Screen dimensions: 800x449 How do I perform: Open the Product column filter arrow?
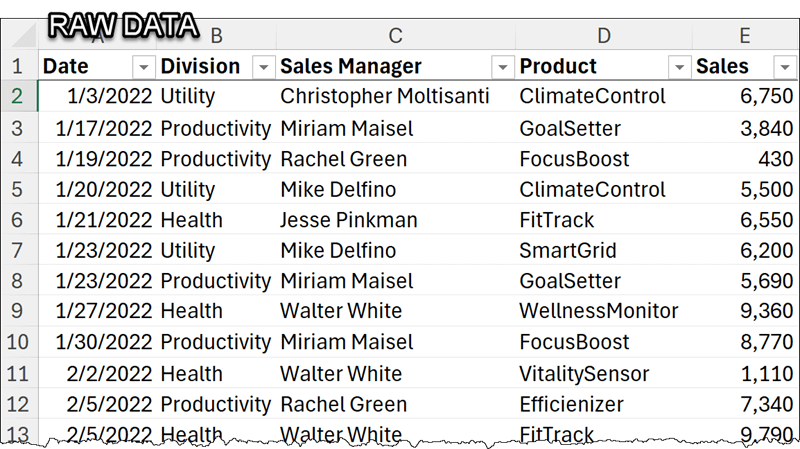[x=679, y=67]
